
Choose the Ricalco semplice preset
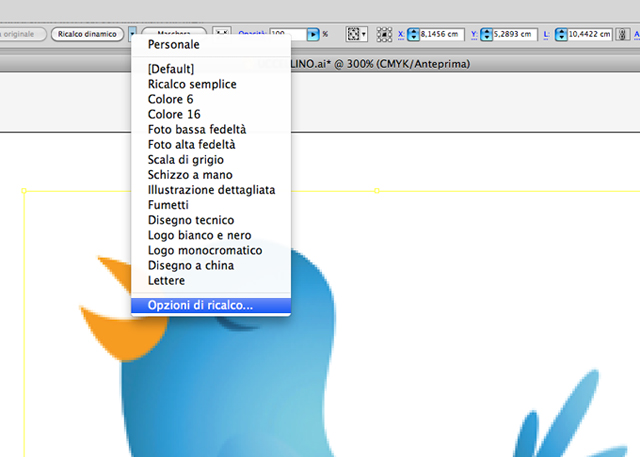click(x=192, y=85)
